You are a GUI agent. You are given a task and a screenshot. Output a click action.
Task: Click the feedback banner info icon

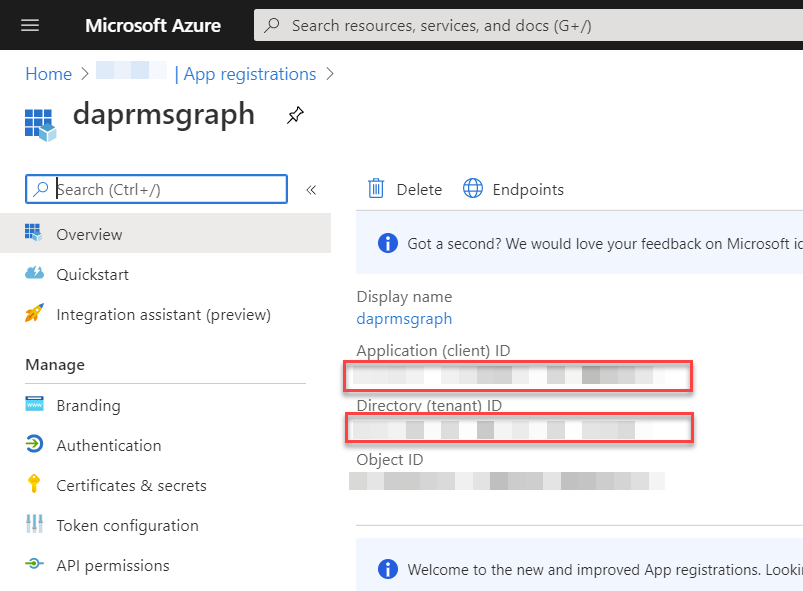388,243
